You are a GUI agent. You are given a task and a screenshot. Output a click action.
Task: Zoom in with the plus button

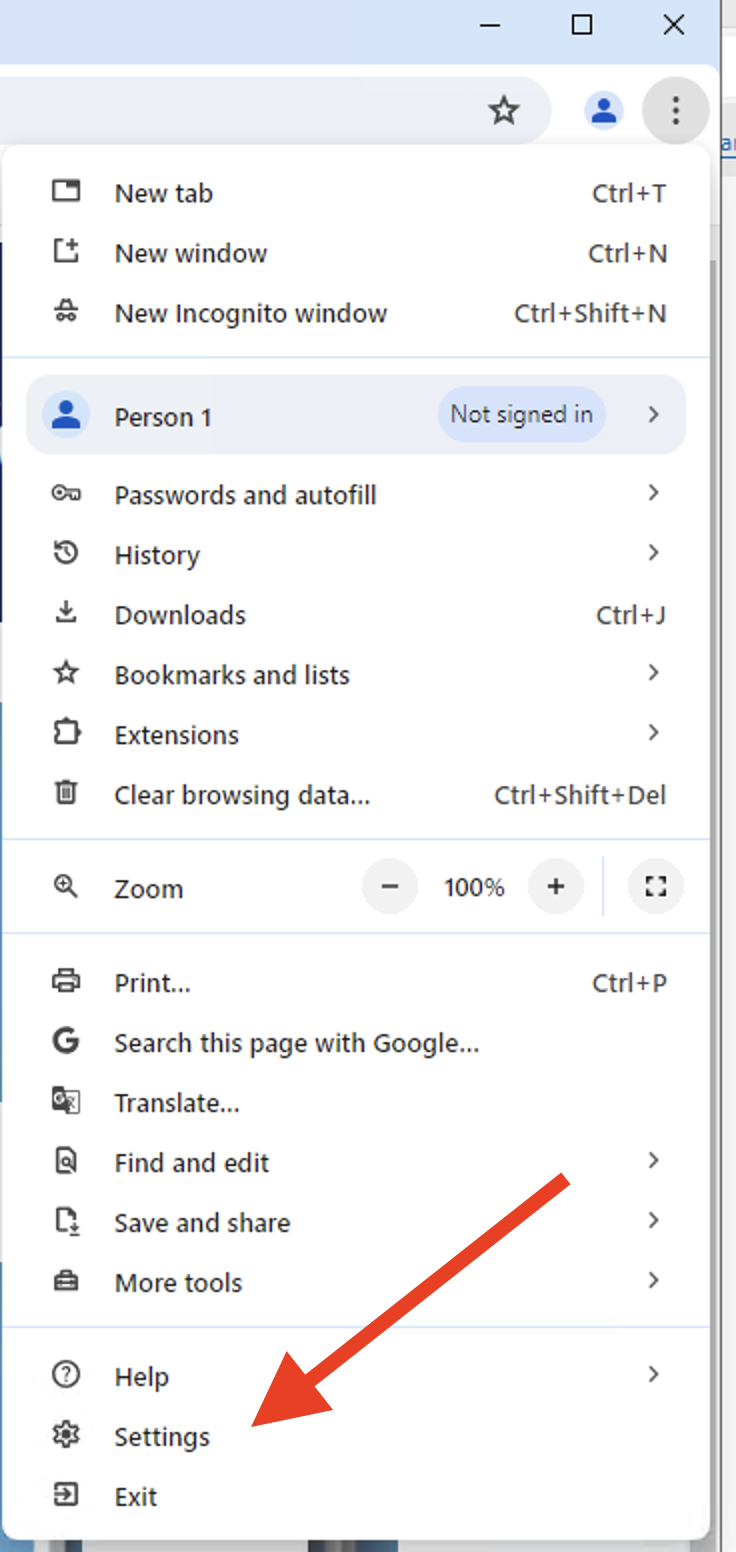click(556, 886)
